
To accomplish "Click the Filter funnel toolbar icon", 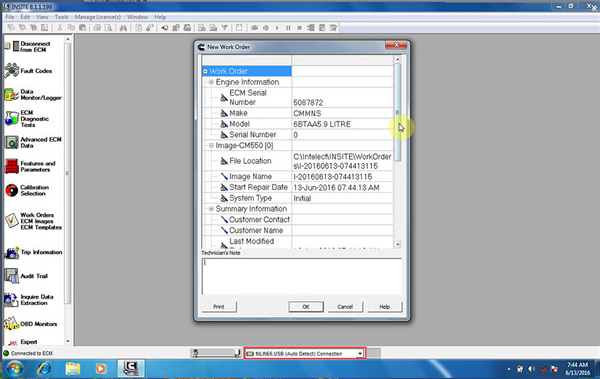I will [225, 28].
